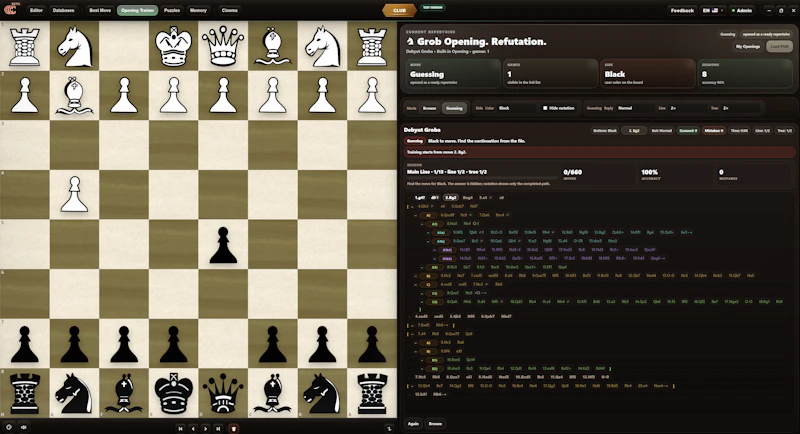Open the Tree 2× dropdown

click(x=741, y=108)
